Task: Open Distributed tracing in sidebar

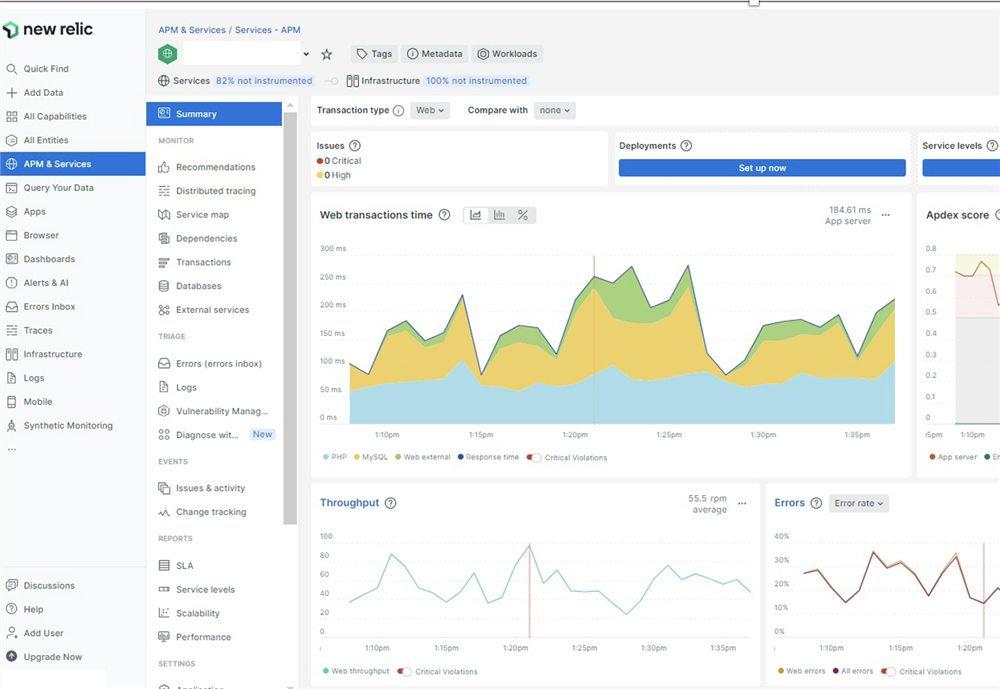Action: click(x=215, y=191)
